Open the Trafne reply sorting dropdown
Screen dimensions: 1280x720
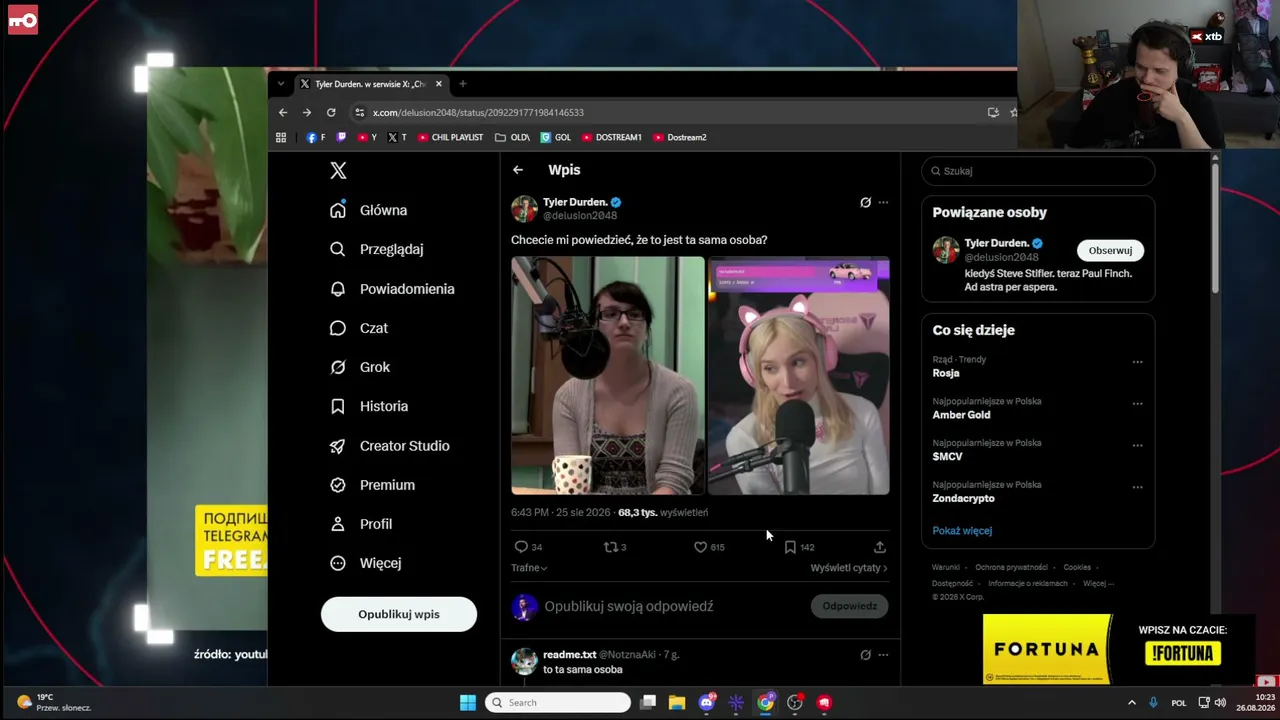(529, 568)
